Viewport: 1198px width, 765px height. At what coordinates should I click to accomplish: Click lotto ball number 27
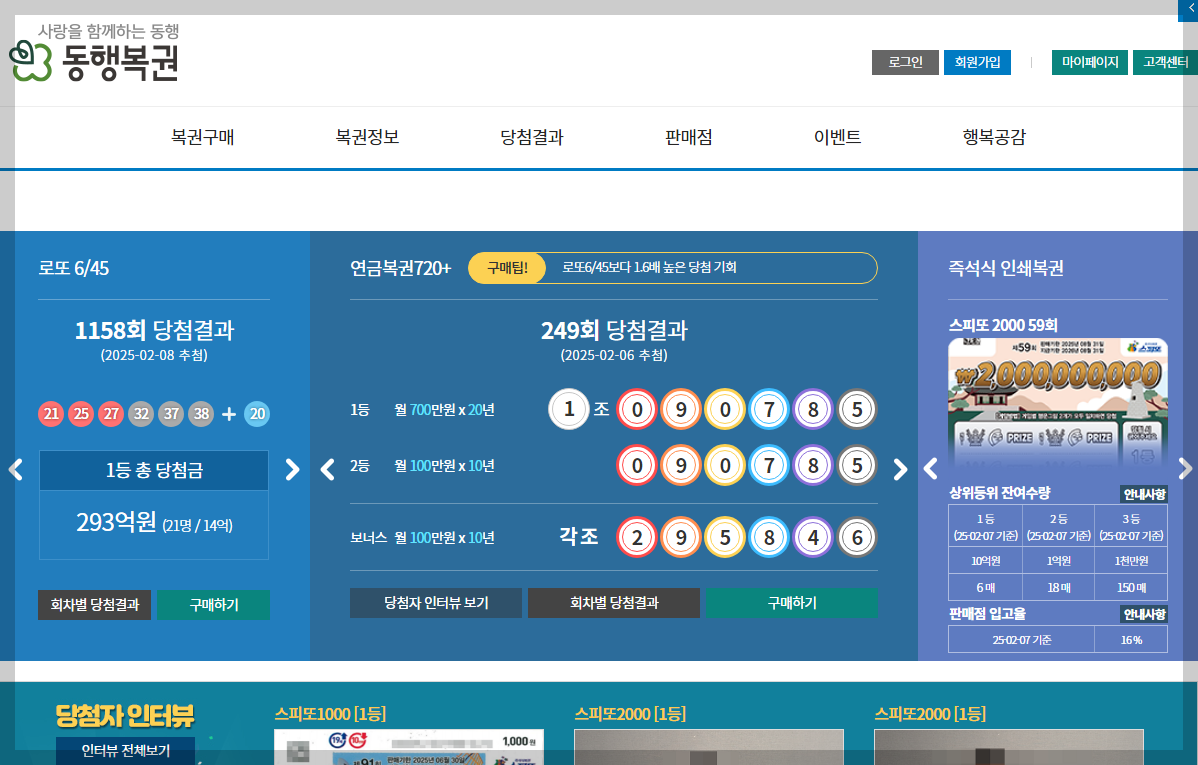coord(111,413)
